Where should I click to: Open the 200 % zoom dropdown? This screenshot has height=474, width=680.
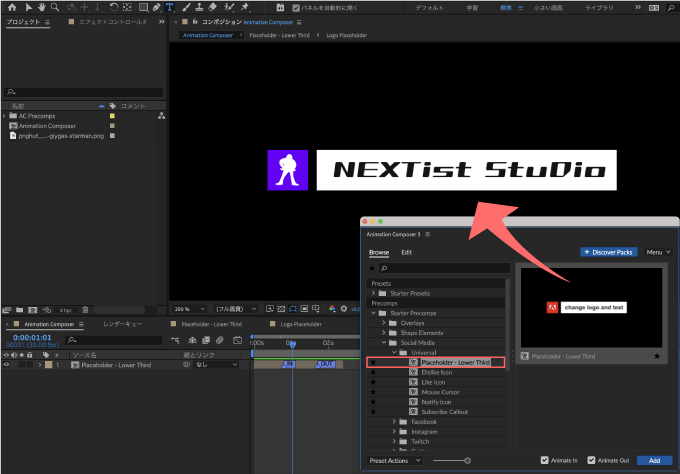coord(189,309)
